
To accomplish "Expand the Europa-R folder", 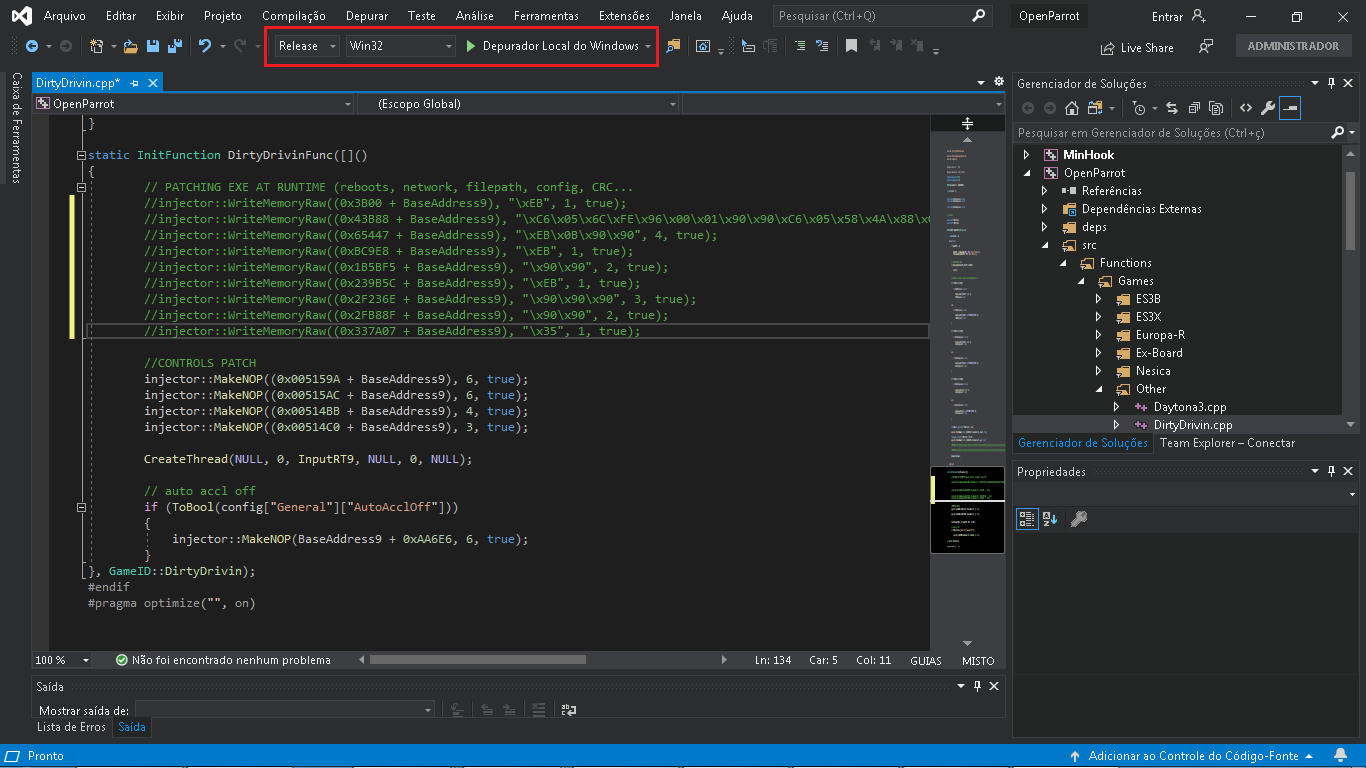I will coord(1098,335).
